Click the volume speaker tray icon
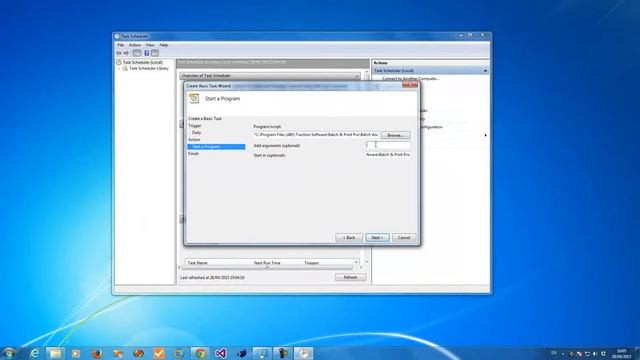This screenshot has width=640, height=360. click(595, 353)
